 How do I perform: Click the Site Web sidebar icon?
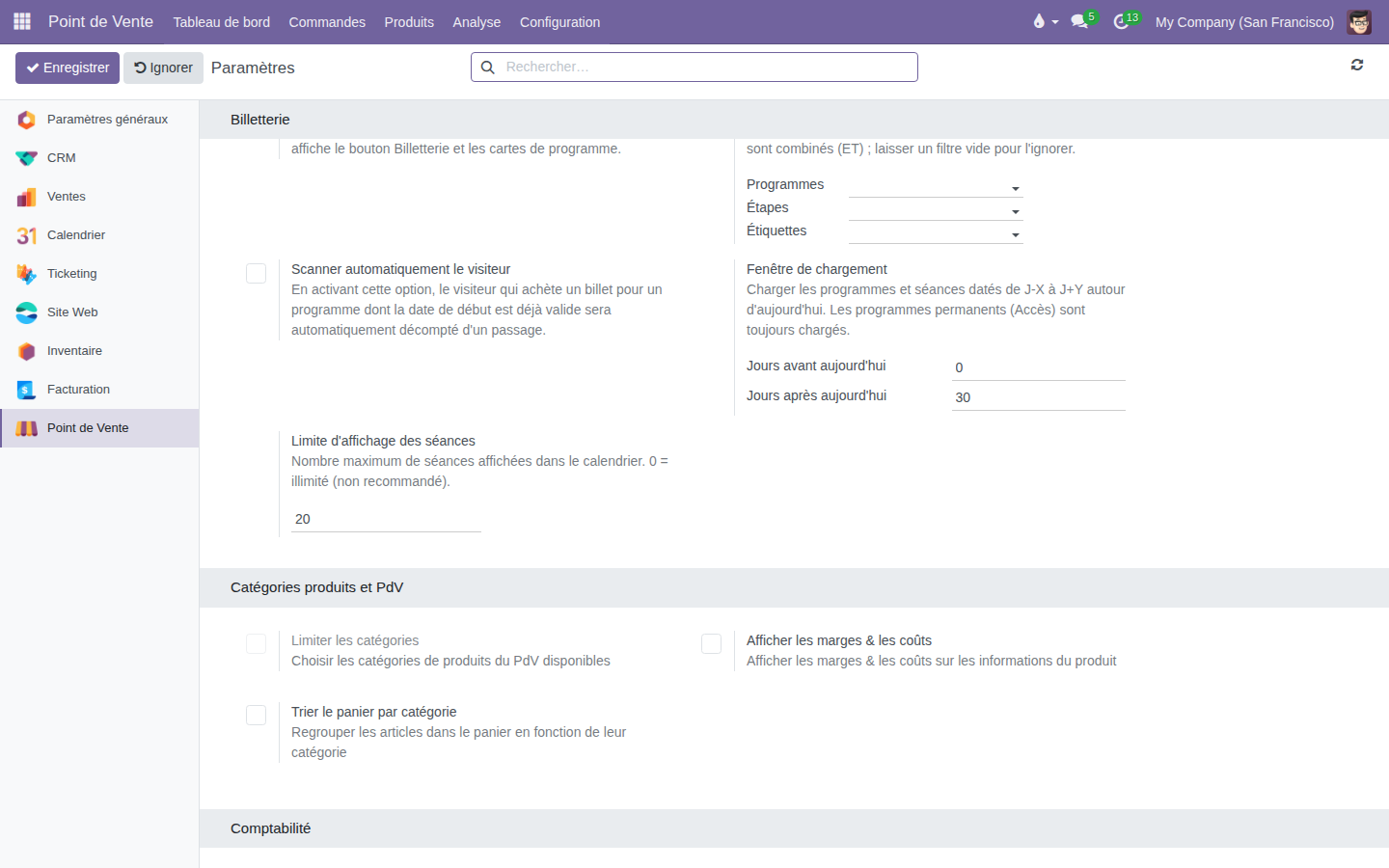[x=26, y=312]
